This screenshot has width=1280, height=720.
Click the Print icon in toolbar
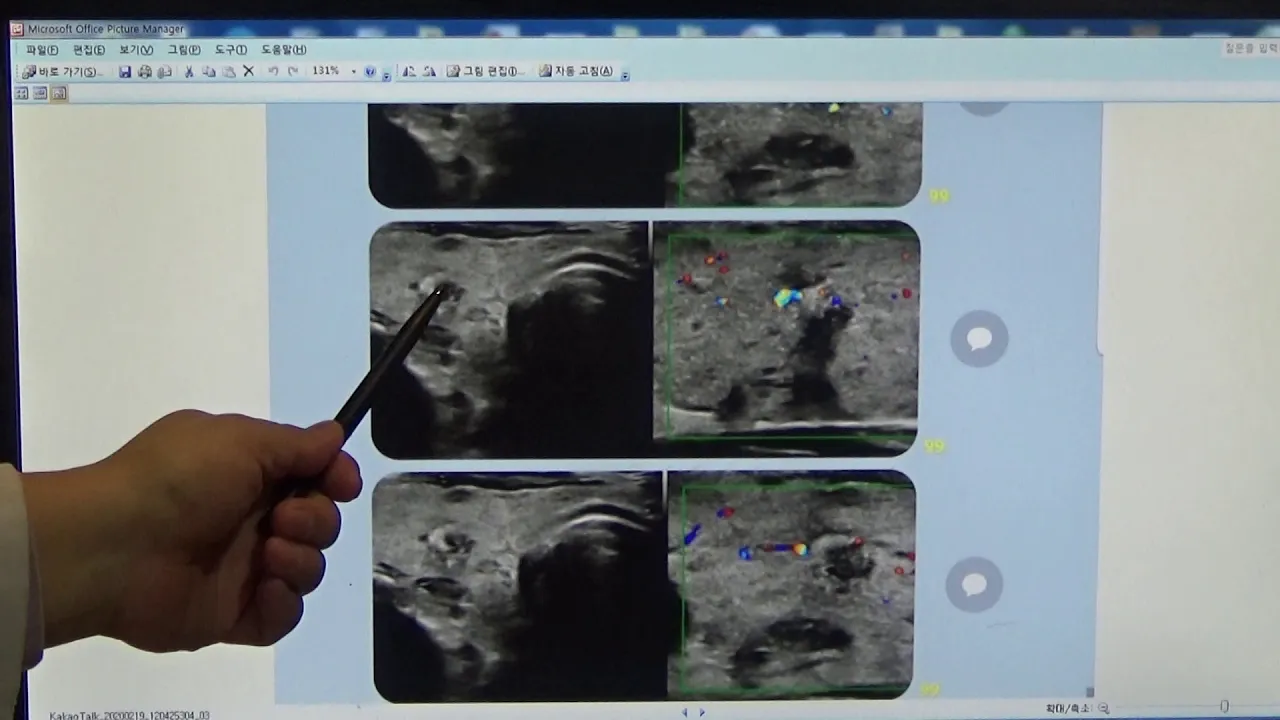point(145,72)
